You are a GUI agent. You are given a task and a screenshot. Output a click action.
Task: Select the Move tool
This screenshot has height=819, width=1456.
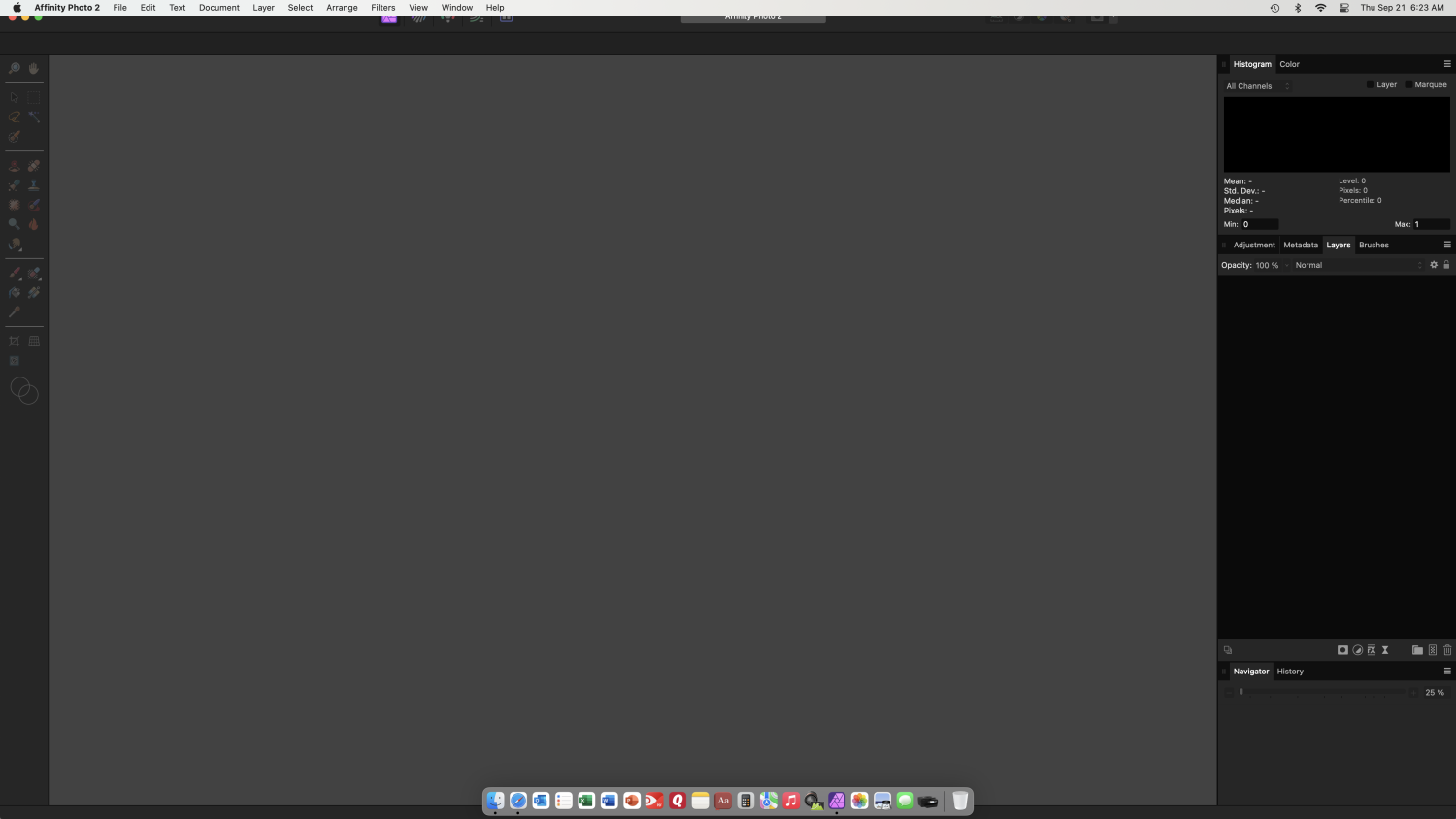click(14, 96)
